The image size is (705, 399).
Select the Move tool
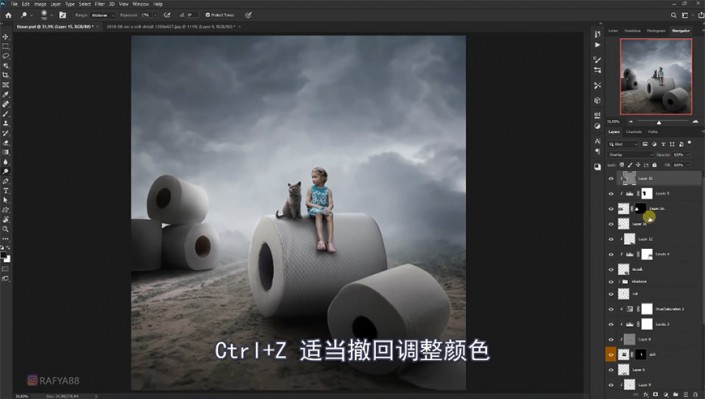coord(5,37)
